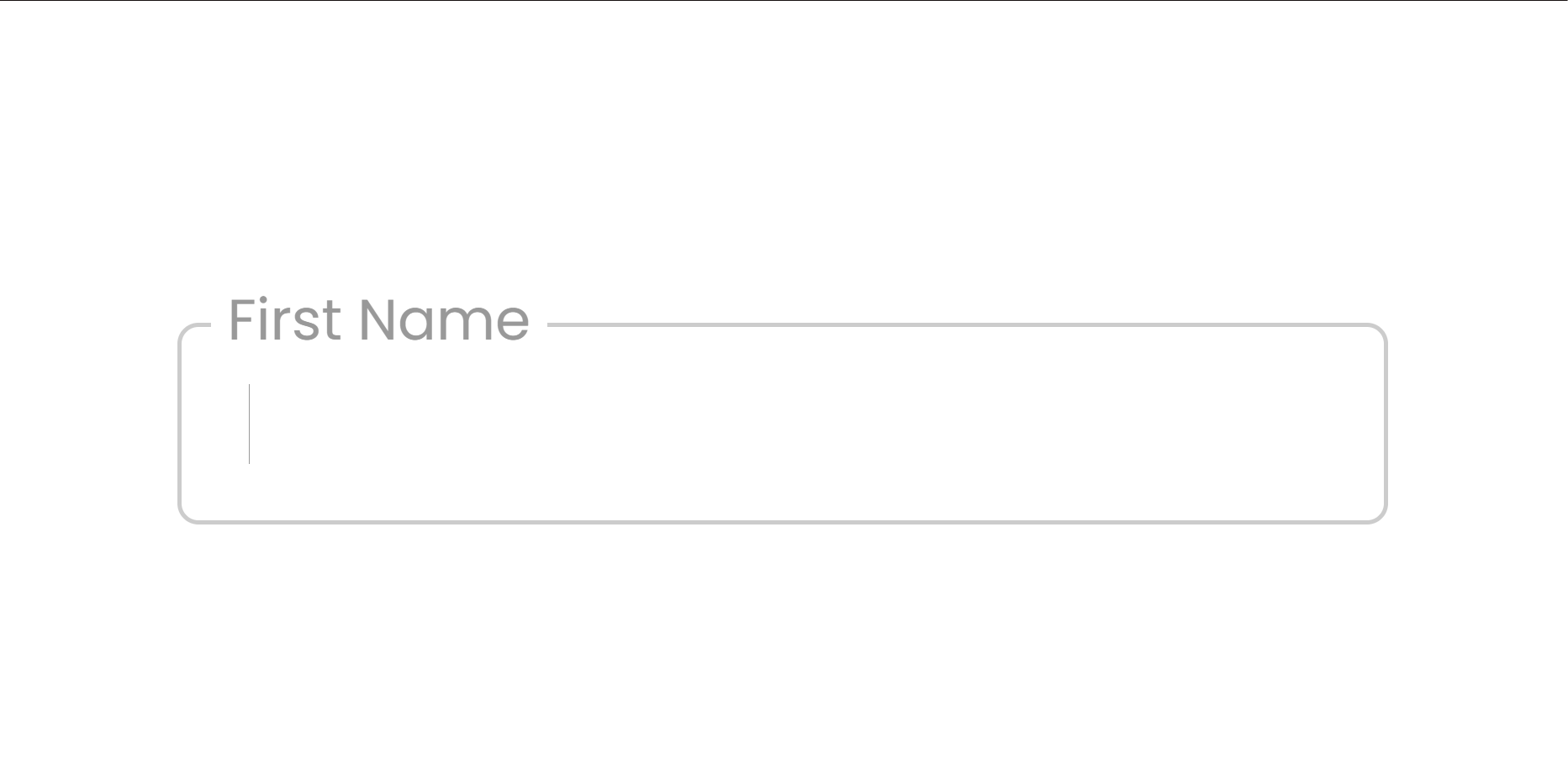Select the First Name field label text
Screen dimensions: 1568x759
coord(378,320)
